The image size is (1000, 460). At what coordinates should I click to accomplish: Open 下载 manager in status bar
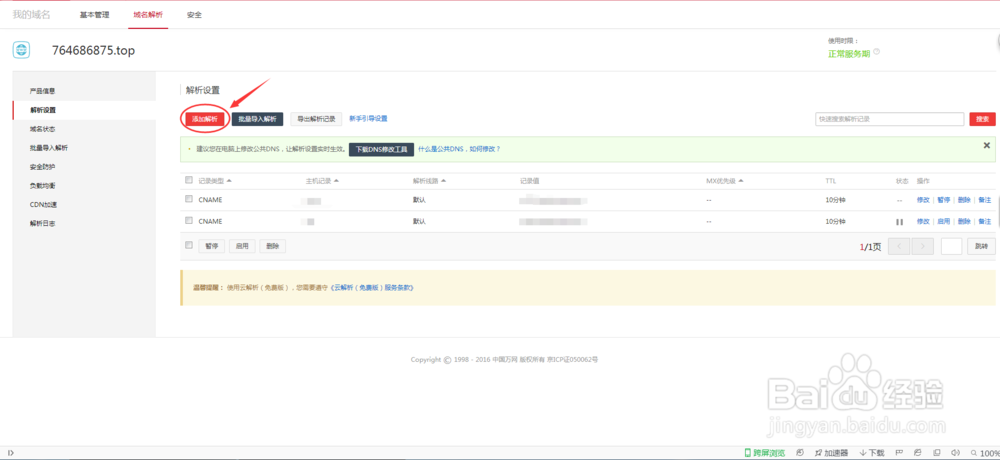point(872,453)
